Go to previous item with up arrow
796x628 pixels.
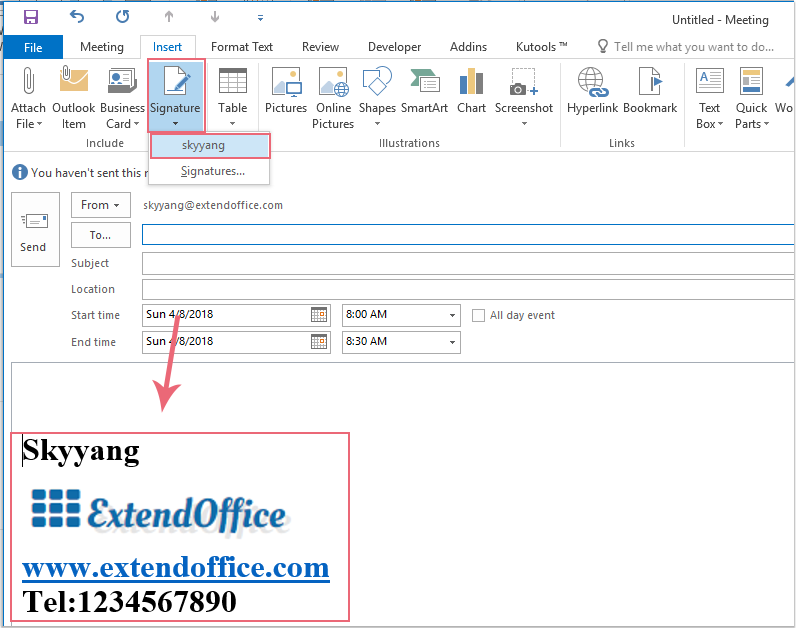(169, 17)
